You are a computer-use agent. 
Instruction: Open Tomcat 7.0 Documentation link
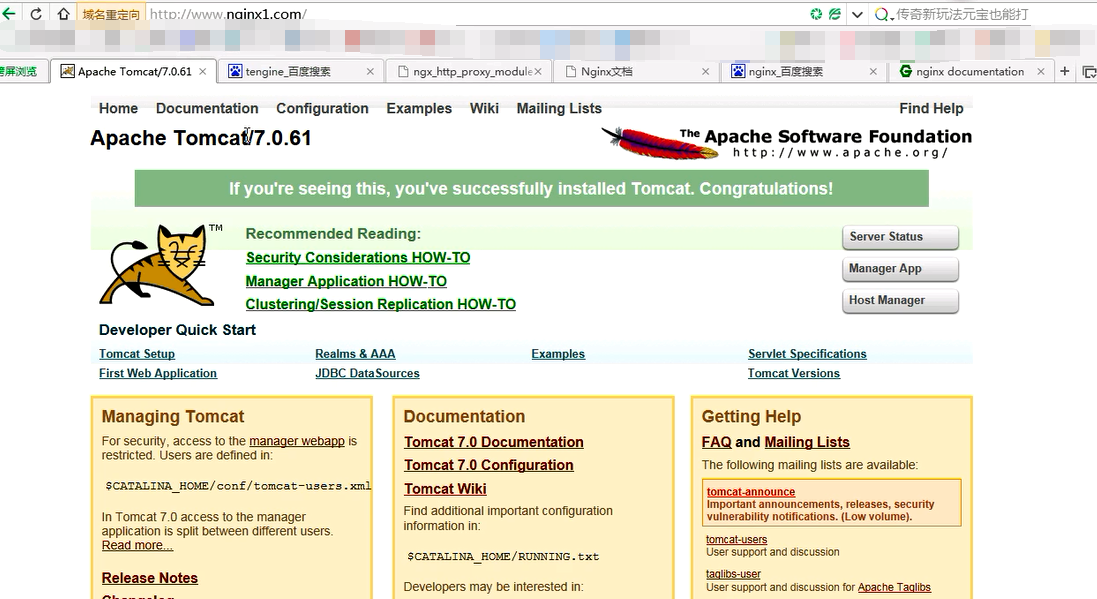coord(494,442)
